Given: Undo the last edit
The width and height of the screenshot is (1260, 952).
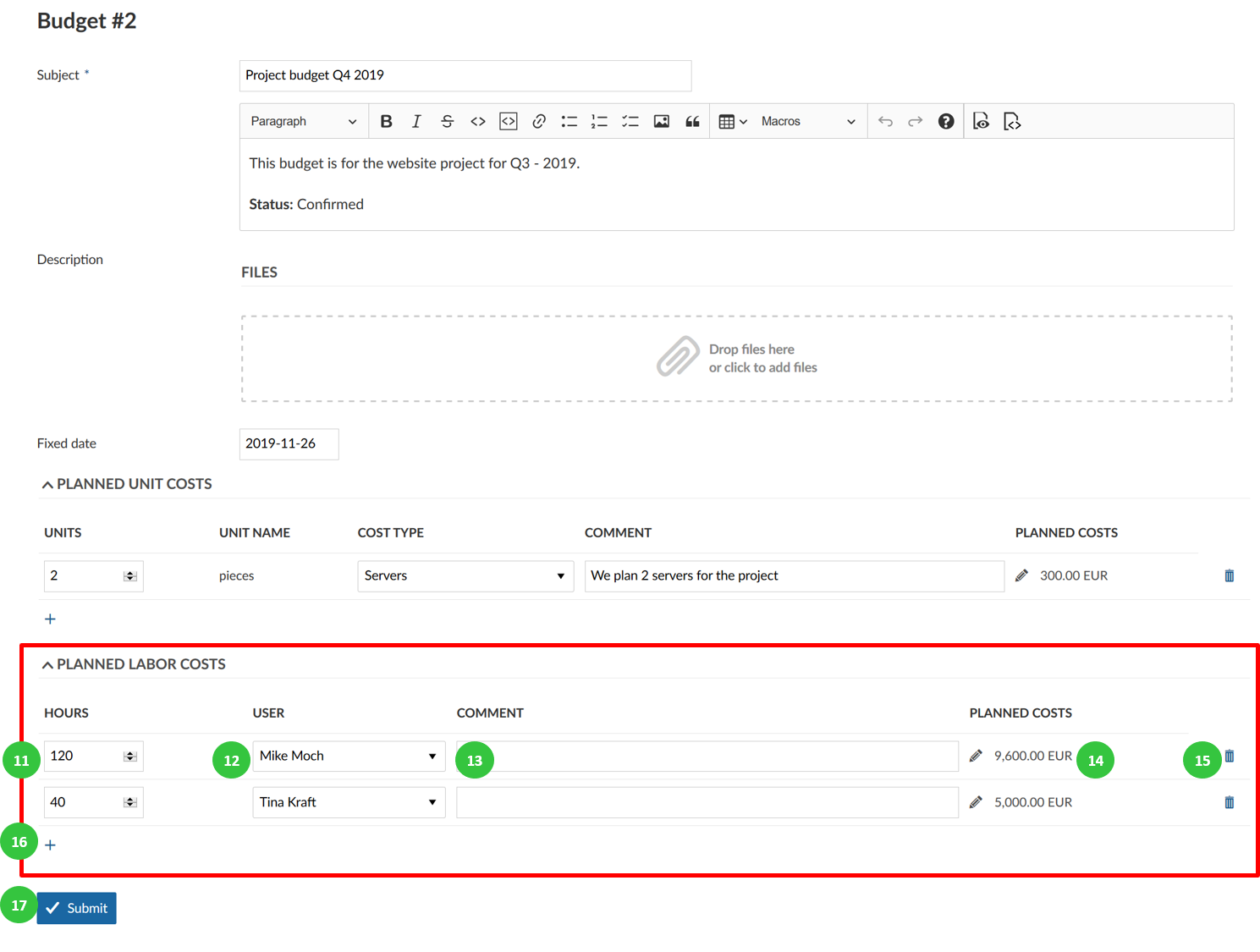Looking at the screenshot, I should [x=885, y=121].
